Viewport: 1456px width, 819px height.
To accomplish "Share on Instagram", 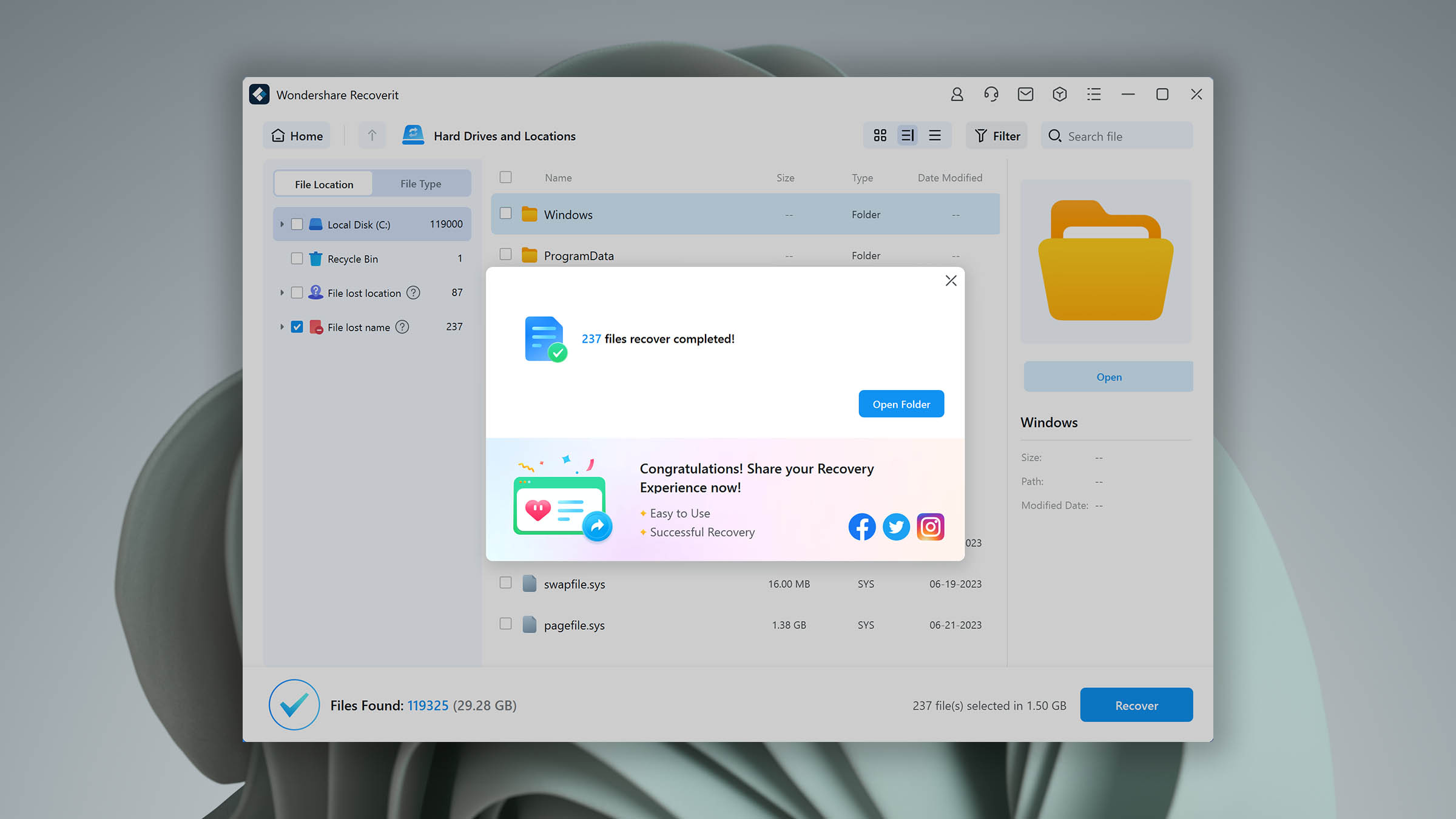I will (931, 527).
